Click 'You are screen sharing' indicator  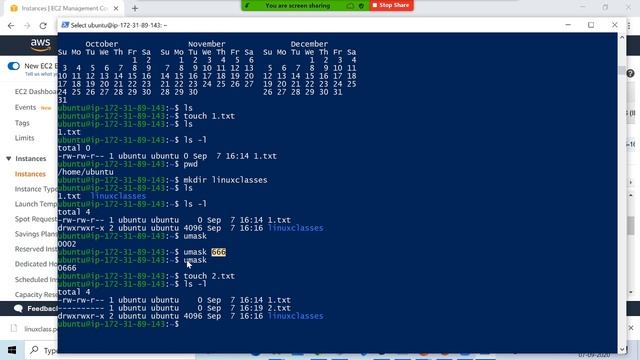298,6
